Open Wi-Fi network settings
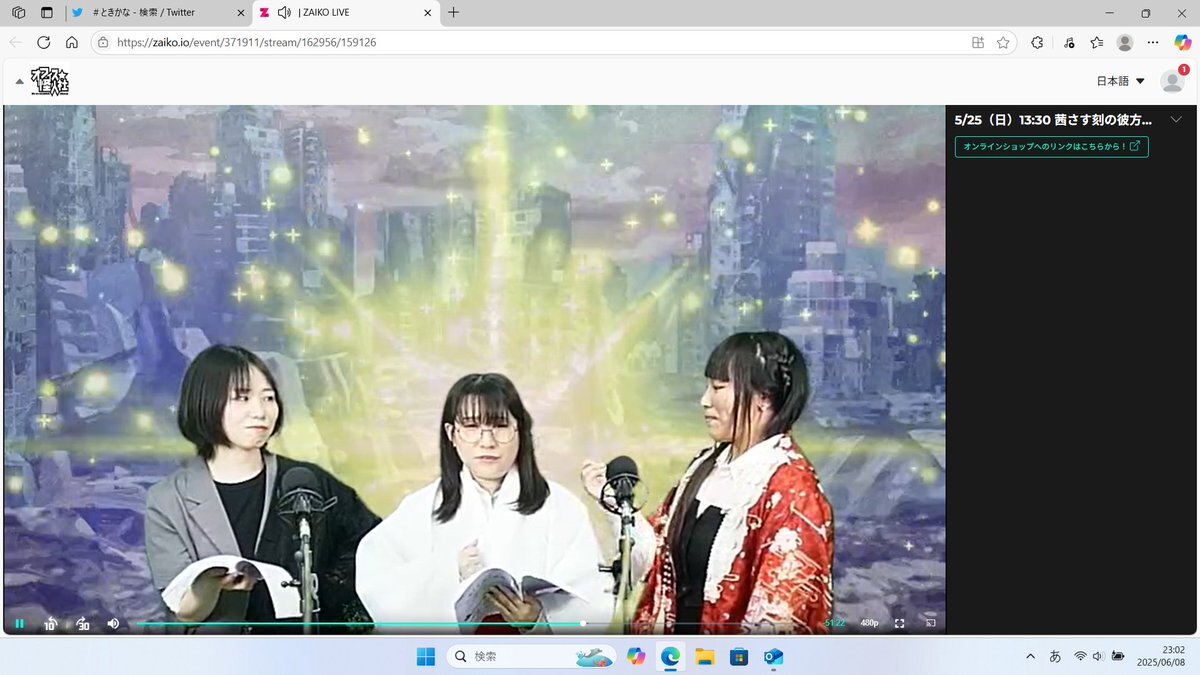The height and width of the screenshot is (675, 1200). 1080,656
